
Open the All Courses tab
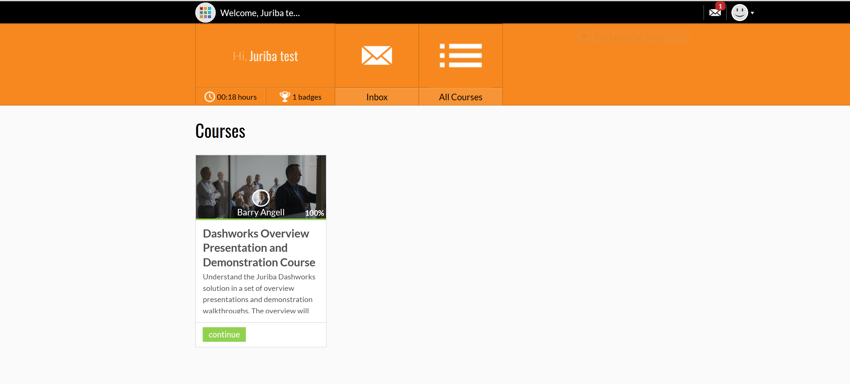[461, 97]
